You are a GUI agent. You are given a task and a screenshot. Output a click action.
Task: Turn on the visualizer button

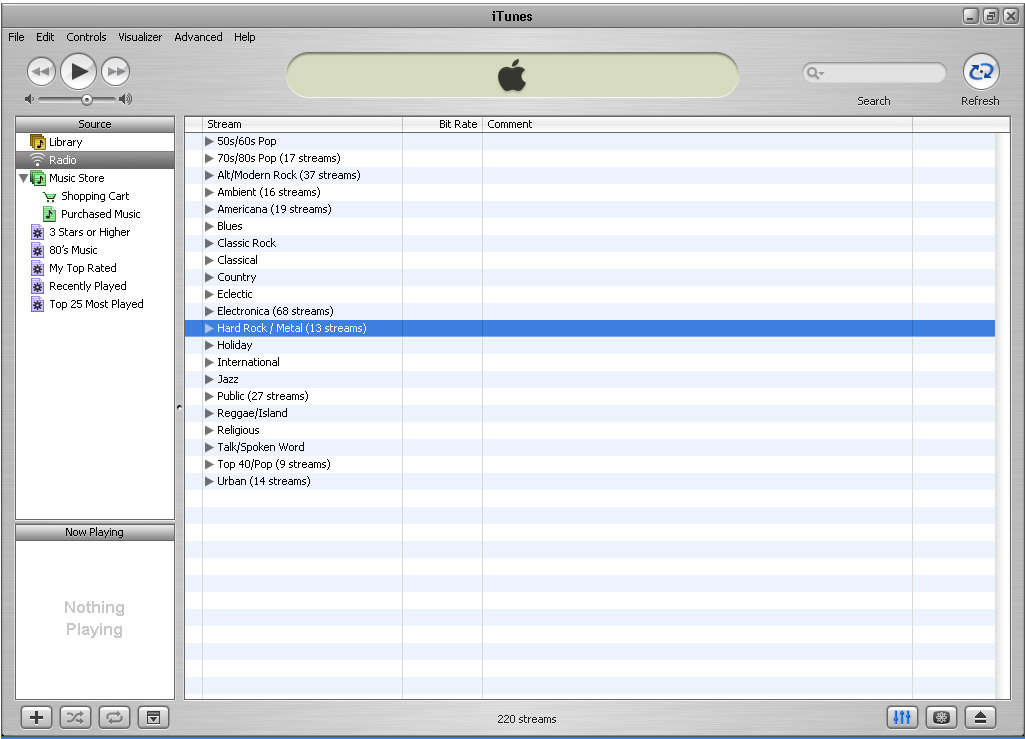click(x=941, y=717)
